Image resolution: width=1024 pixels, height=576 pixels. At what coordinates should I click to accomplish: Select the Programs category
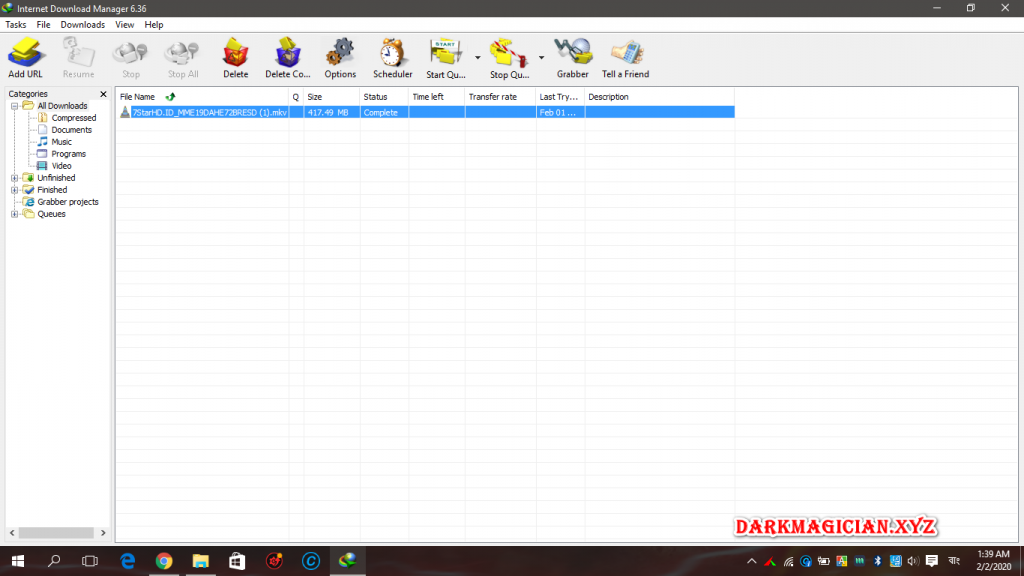coord(69,154)
